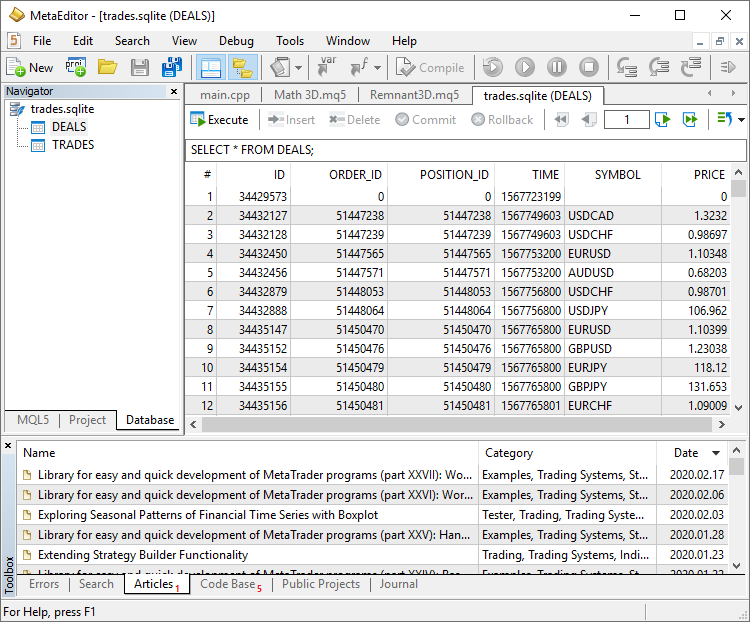Viewport: 750px width, 622px height.
Task: Open the query options dropdown arrow
Action: [741, 120]
